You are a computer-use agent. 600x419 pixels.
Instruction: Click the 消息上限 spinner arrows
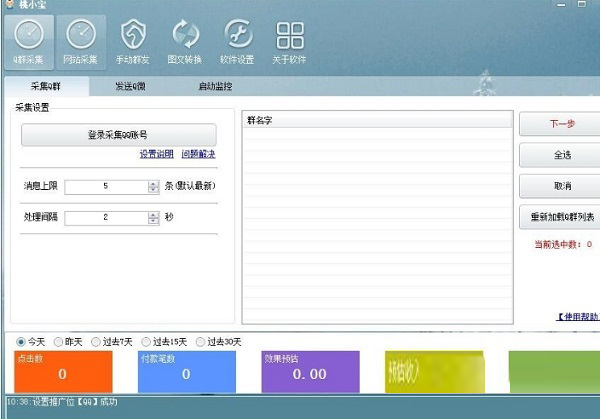coord(153,186)
